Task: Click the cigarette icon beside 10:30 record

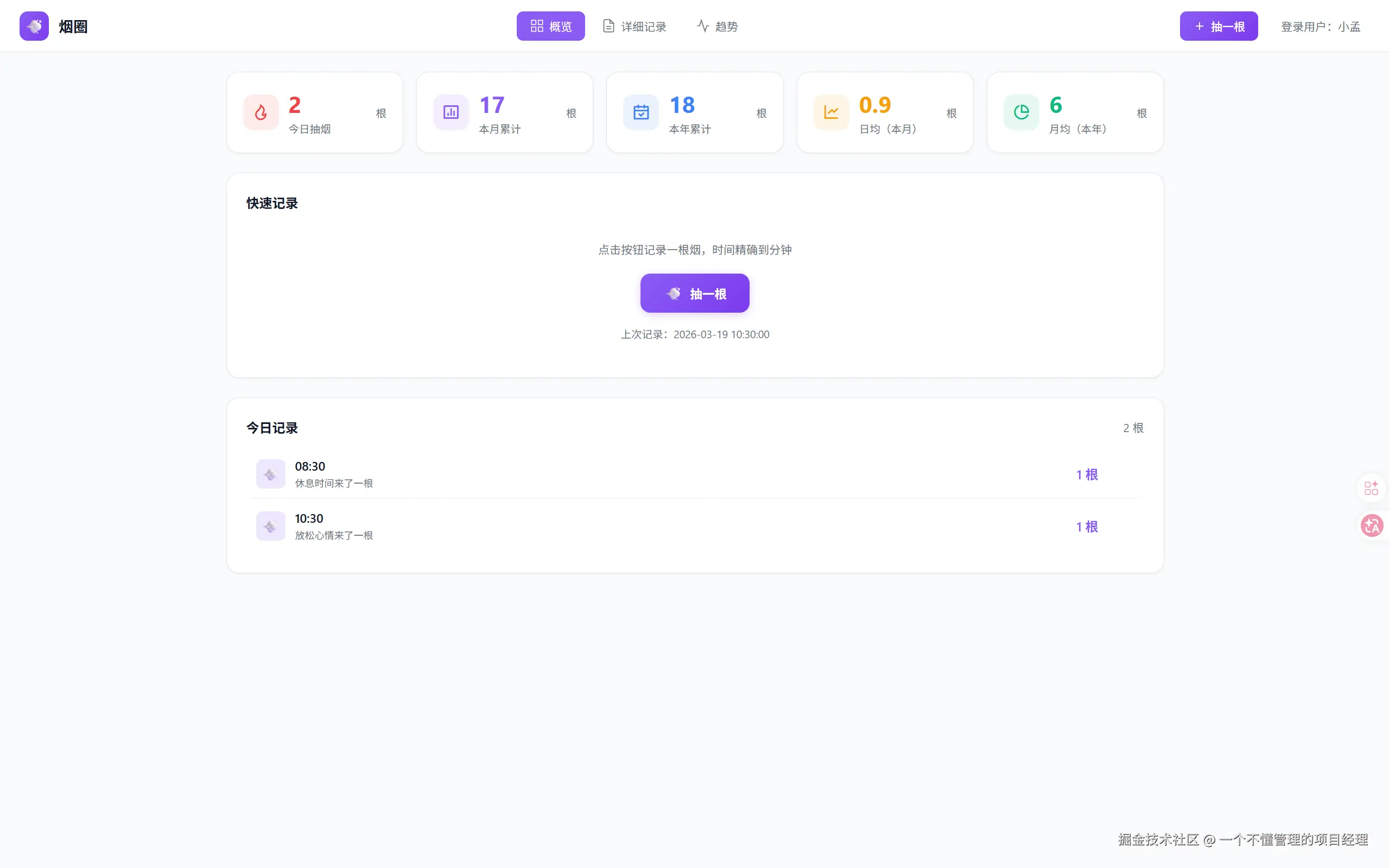Action: pyautogui.click(x=270, y=526)
